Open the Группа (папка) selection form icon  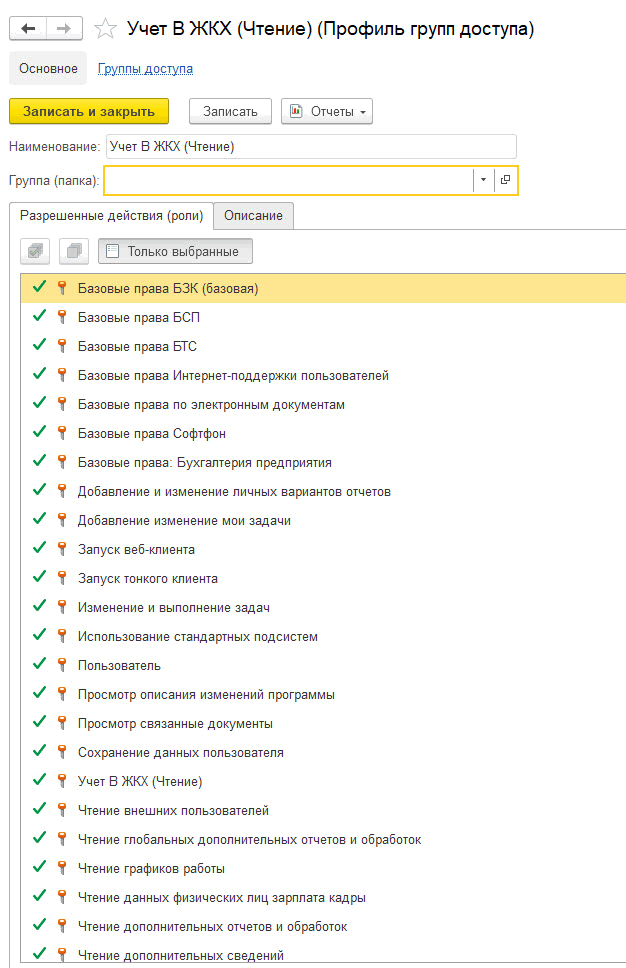coord(506,180)
